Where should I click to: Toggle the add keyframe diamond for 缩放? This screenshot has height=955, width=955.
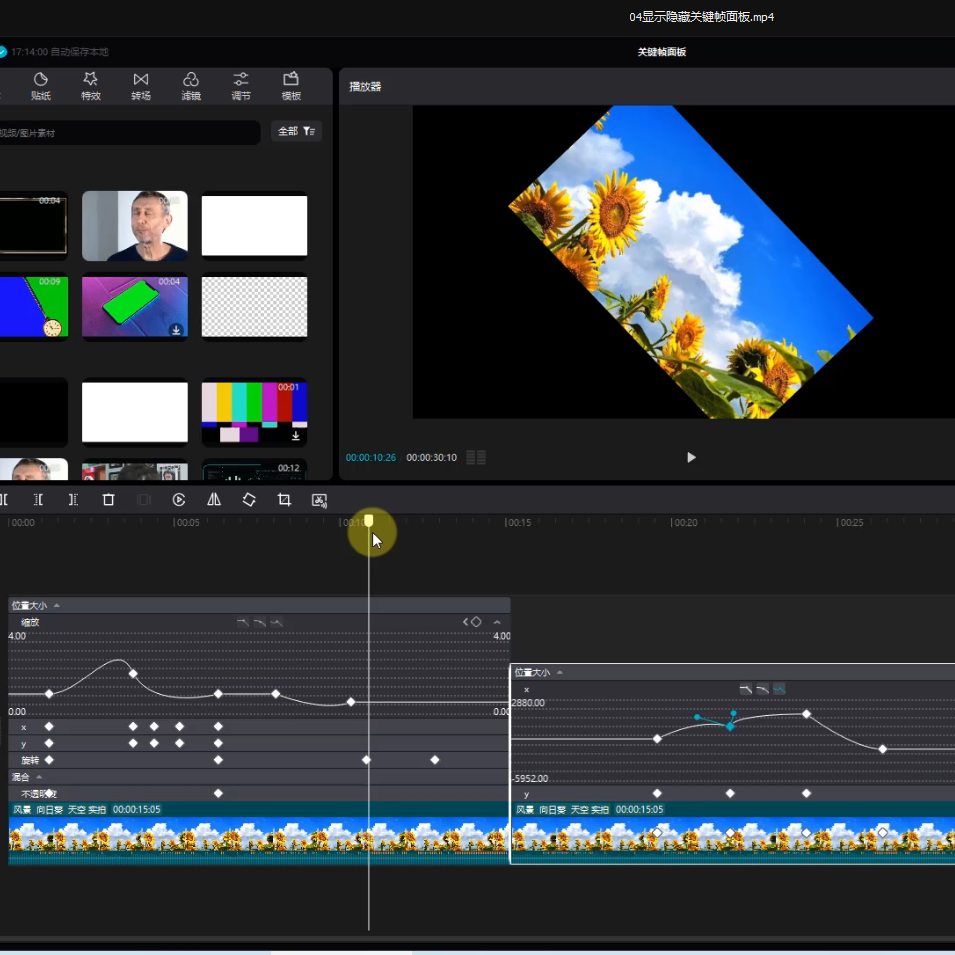(x=476, y=622)
